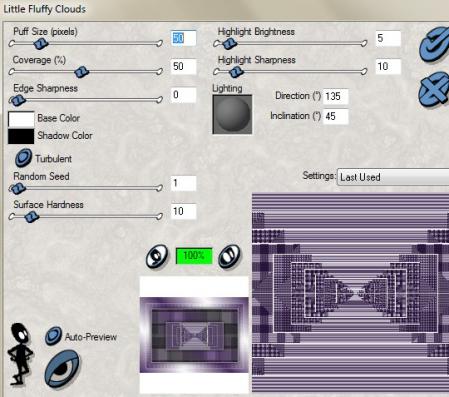Viewport: 449px width, 397px height.
Task: Toggle the Auto-Preview option button
Action: point(53,336)
